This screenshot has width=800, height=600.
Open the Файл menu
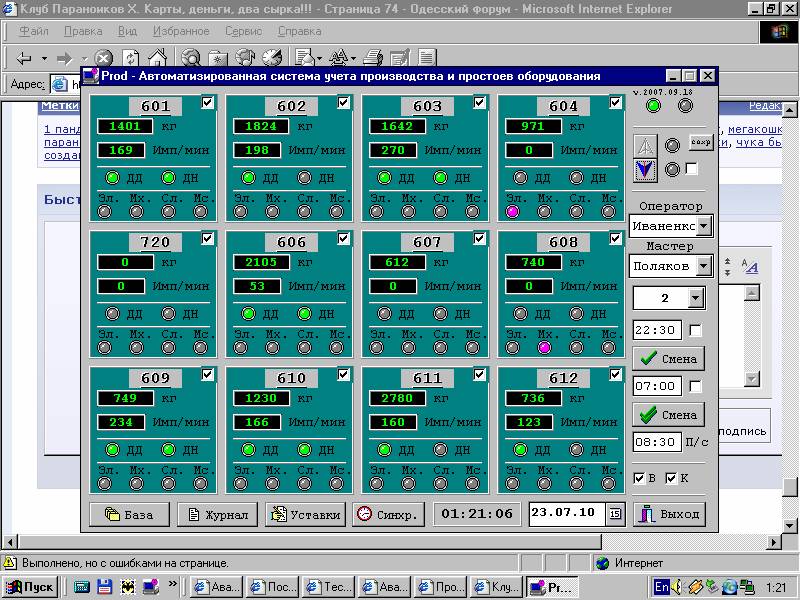(x=34, y=31)
